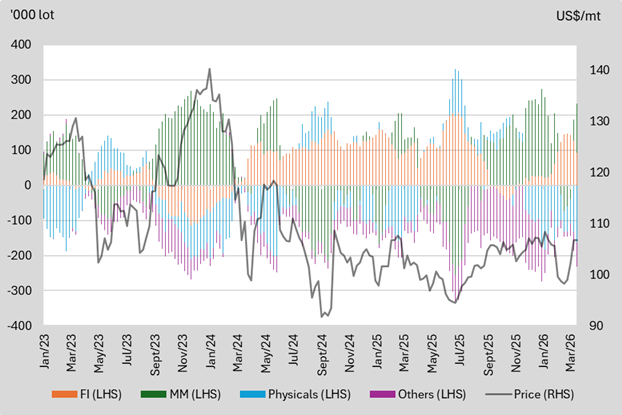The image size is (622, 415).
Task: Select the FI (LHS) legend label
Action: 101,394
